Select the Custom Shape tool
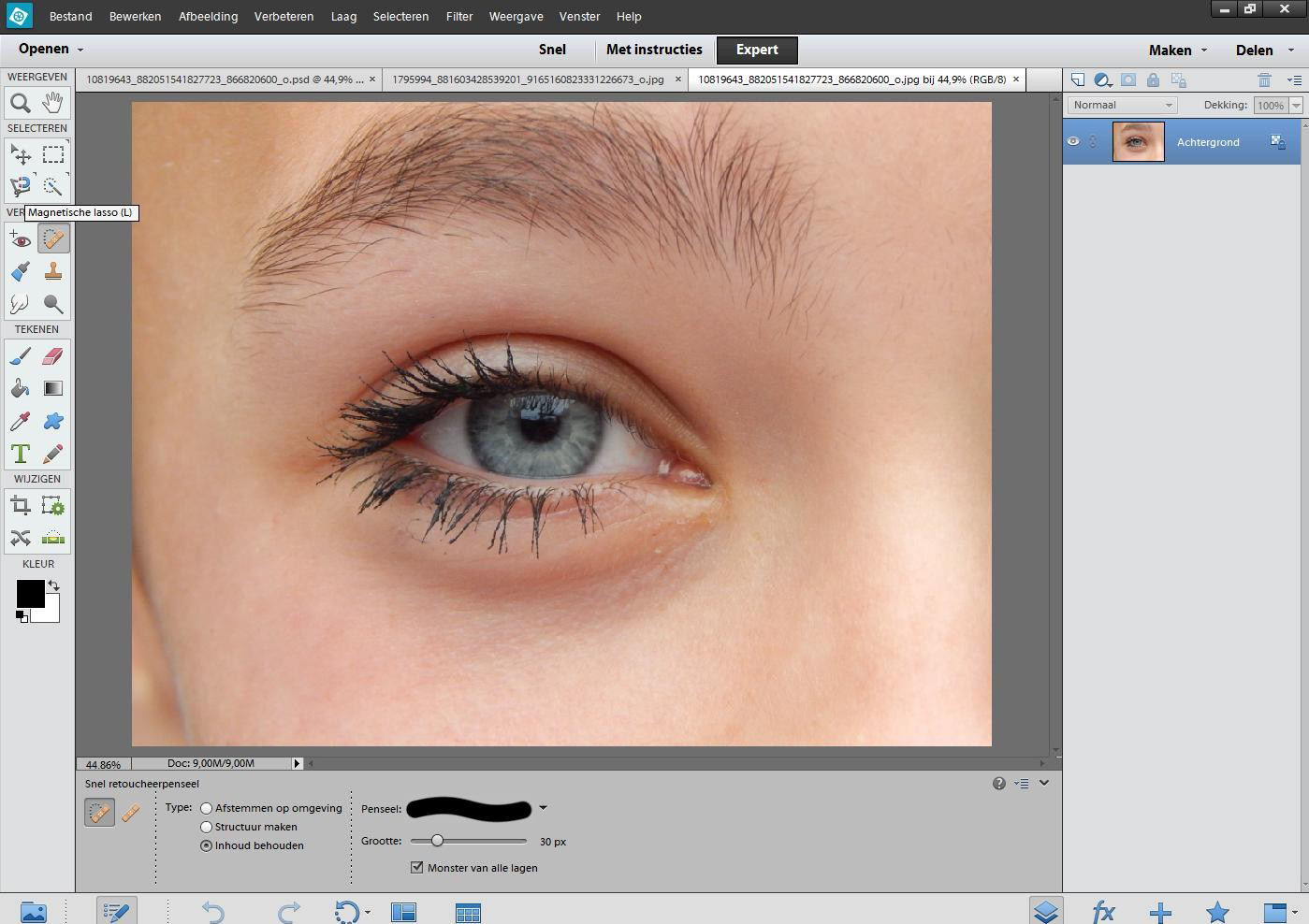 53,421
